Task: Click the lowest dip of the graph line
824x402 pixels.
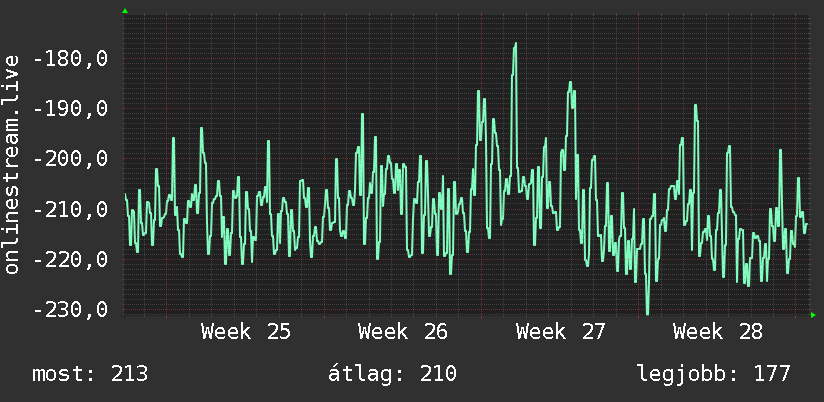Action: pos(647,313)
